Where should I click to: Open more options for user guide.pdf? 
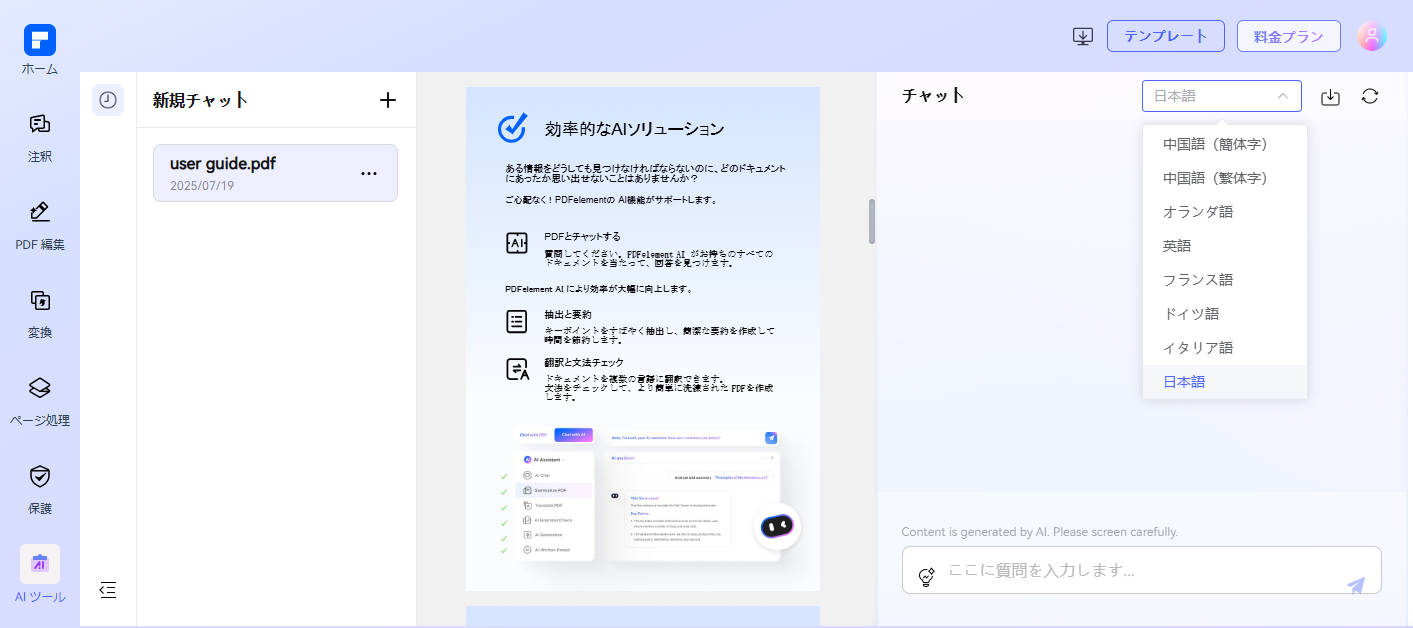(x=369, y=173)
